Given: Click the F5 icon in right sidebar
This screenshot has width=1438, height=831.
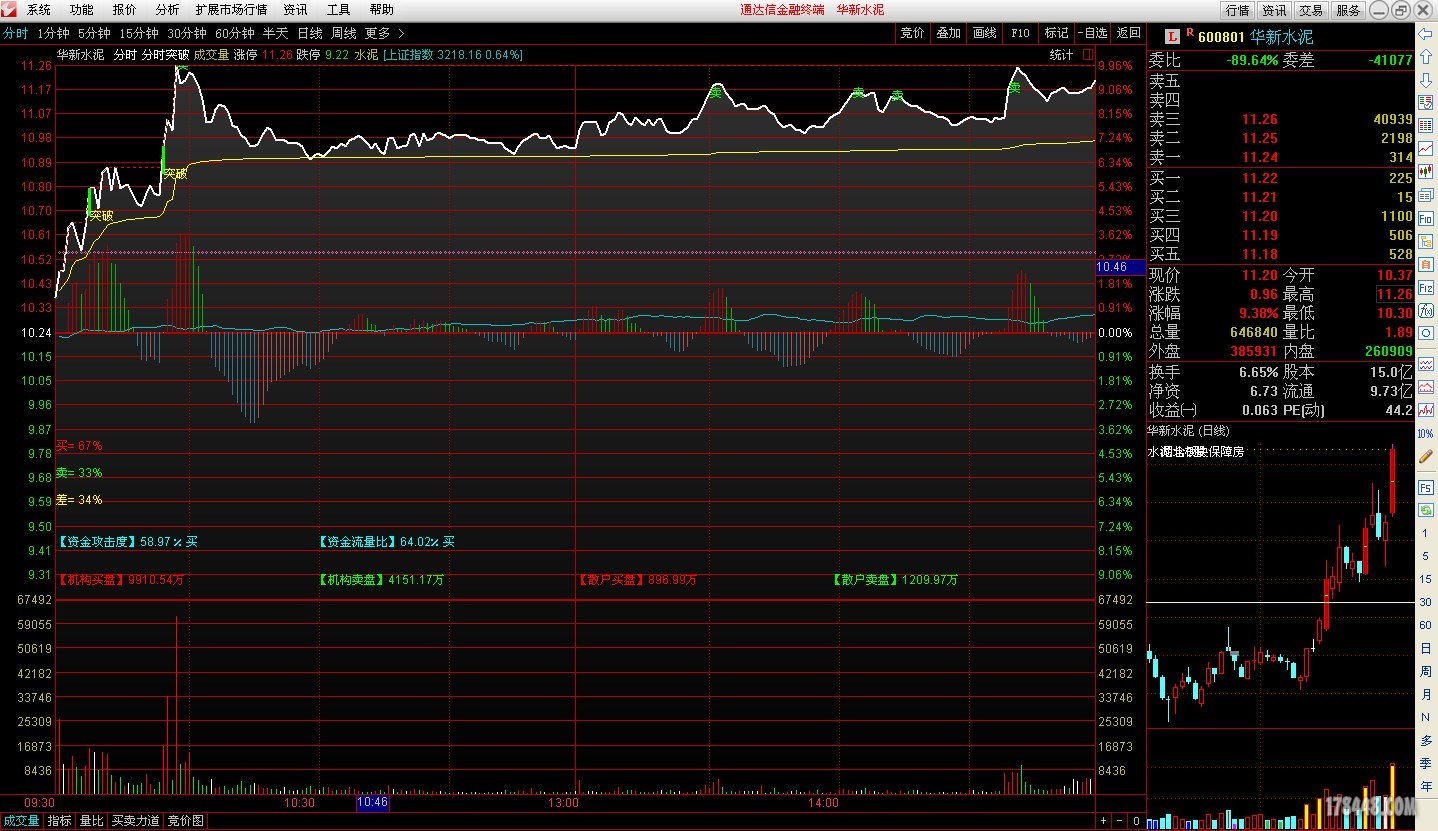Looking at the screenshot, I should (x=1426, y=487).
